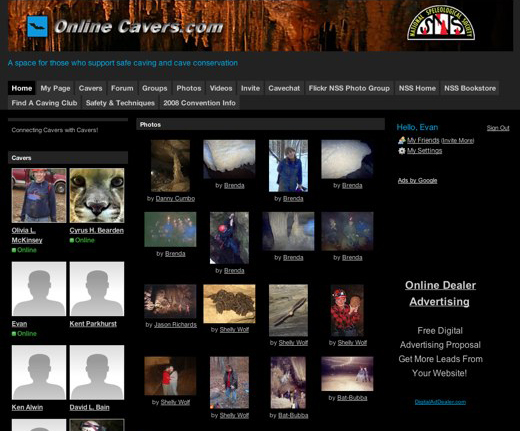The image size is (520, 431).
Task: Open the Forum tab
Action: (x=122, y=88)
